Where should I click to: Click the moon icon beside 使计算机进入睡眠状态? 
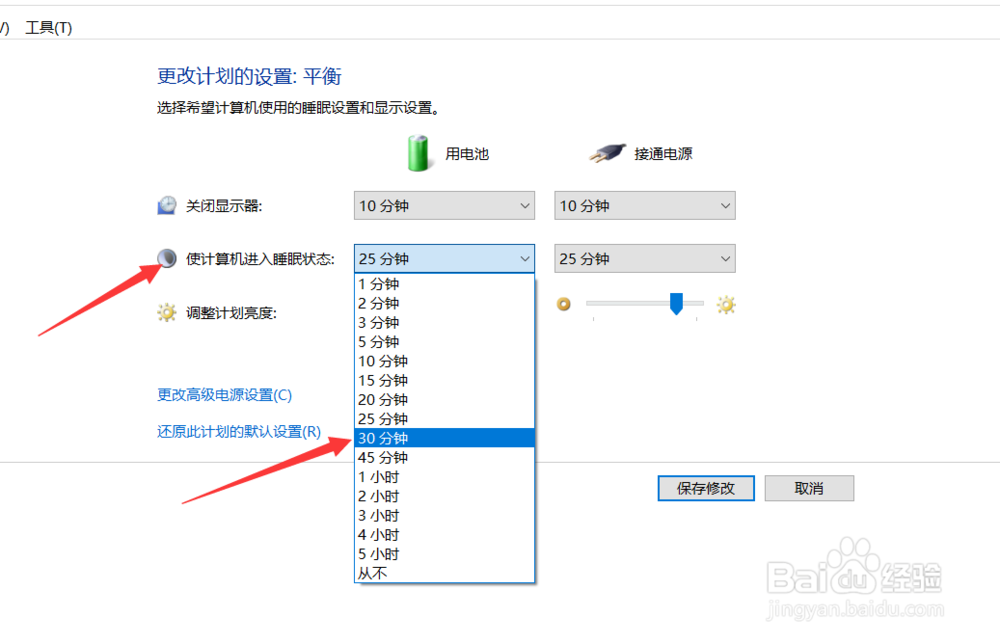click(x=165, y=257)
